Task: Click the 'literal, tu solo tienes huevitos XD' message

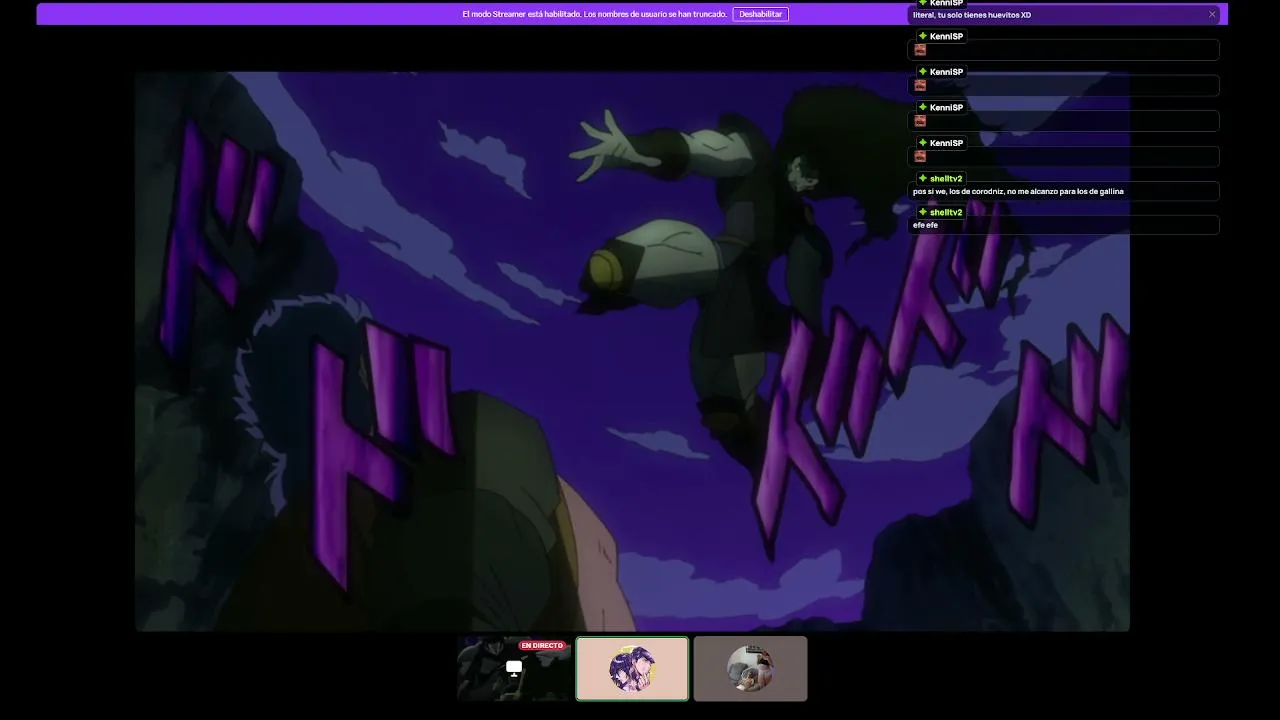Action: 972,15
